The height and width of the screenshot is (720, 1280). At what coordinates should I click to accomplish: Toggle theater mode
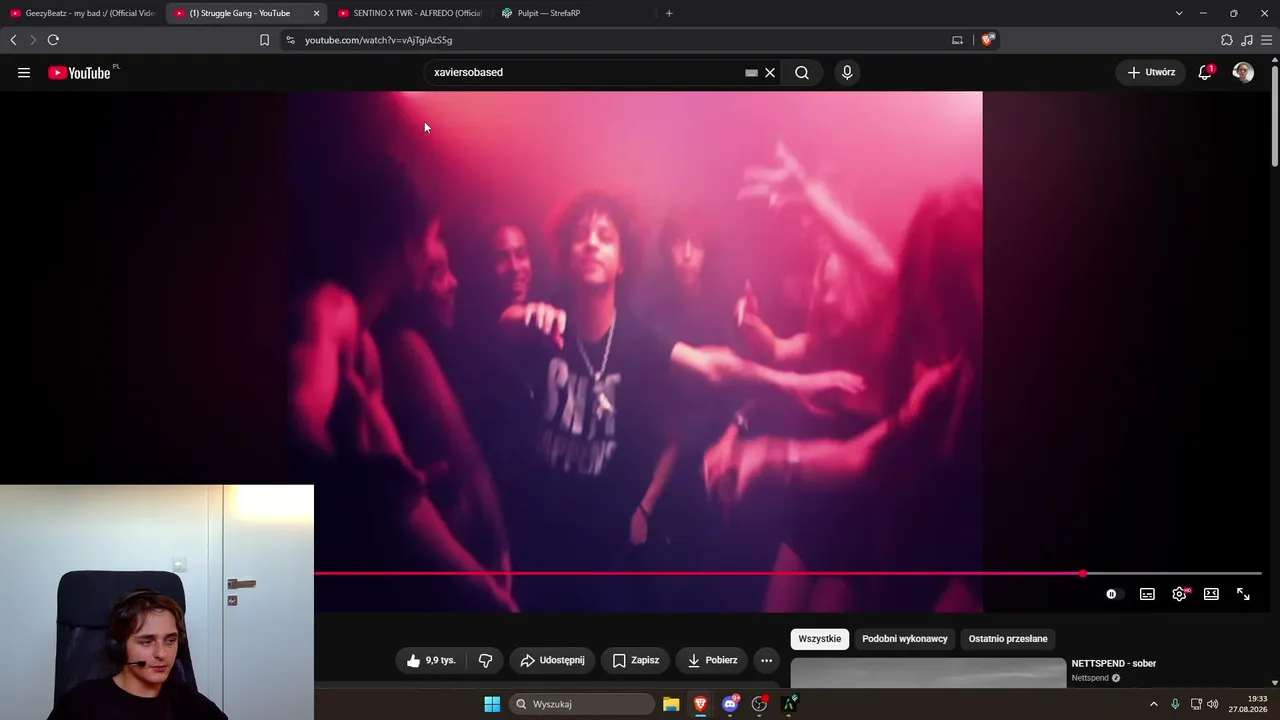(x=1211, y=594)
